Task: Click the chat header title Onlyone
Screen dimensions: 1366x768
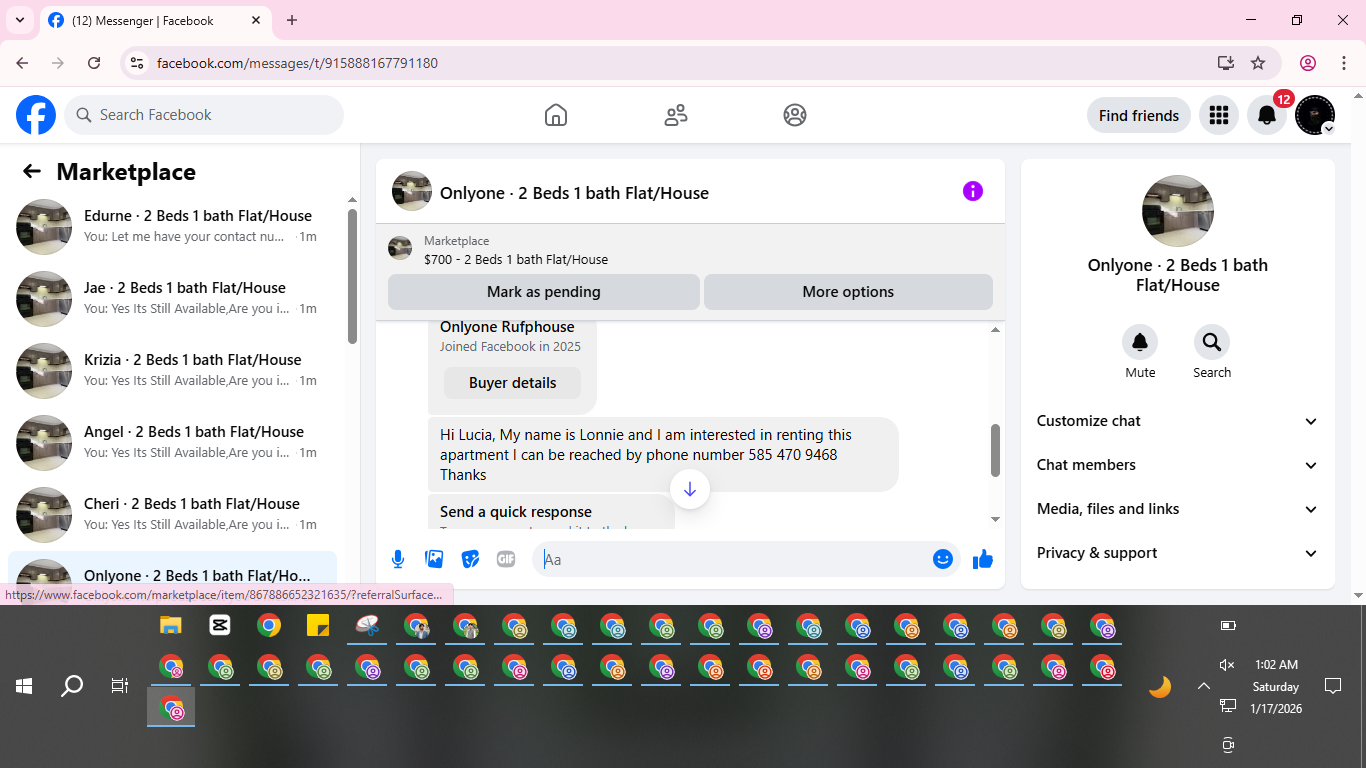Action: 574,193
